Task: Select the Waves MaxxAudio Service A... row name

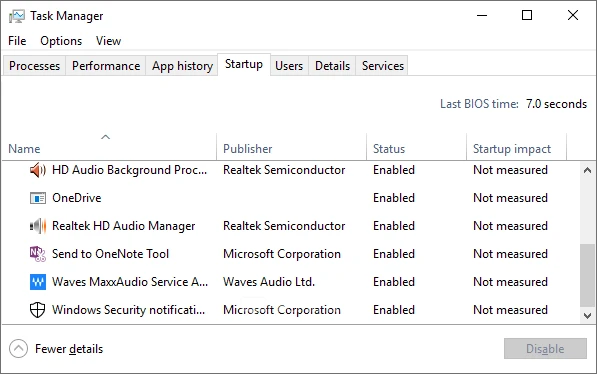Action: pos(130,282)
